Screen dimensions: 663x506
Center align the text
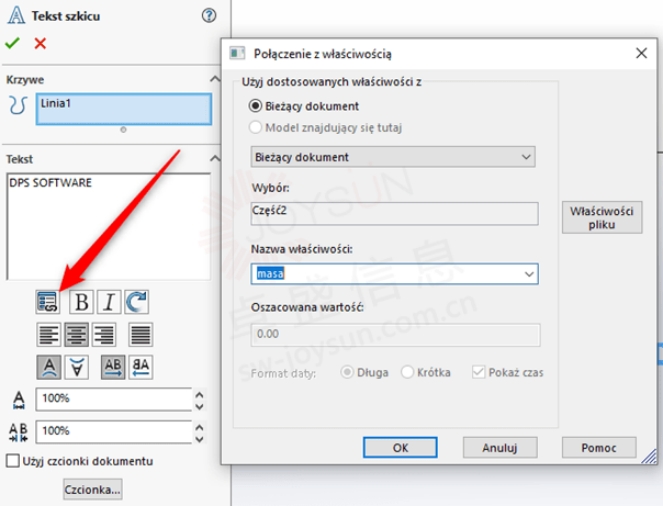pyautogui.click(x=77, y=334)
